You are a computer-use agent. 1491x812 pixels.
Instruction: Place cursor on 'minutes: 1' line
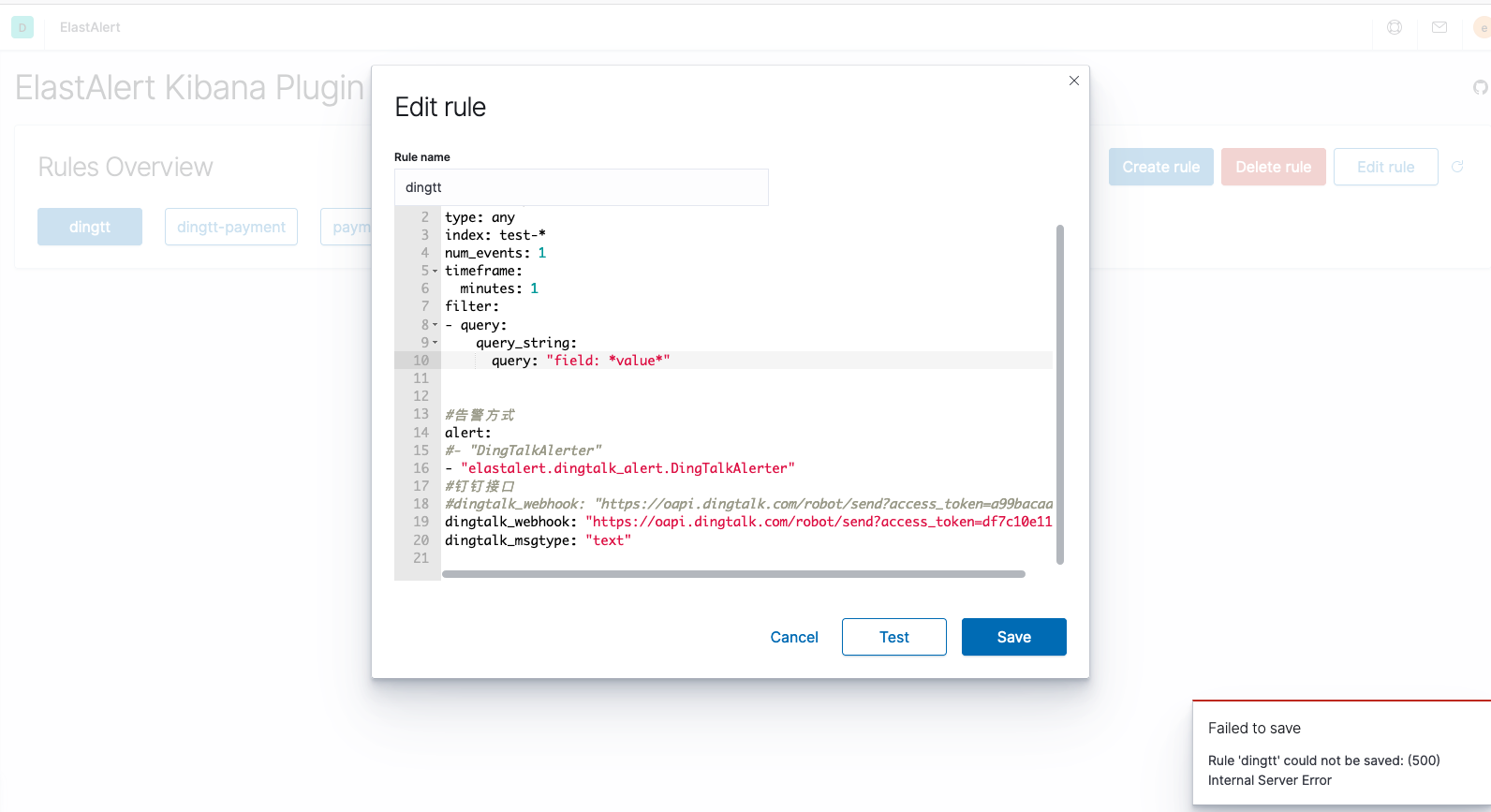pyautogui.click(x=499, y=288)
